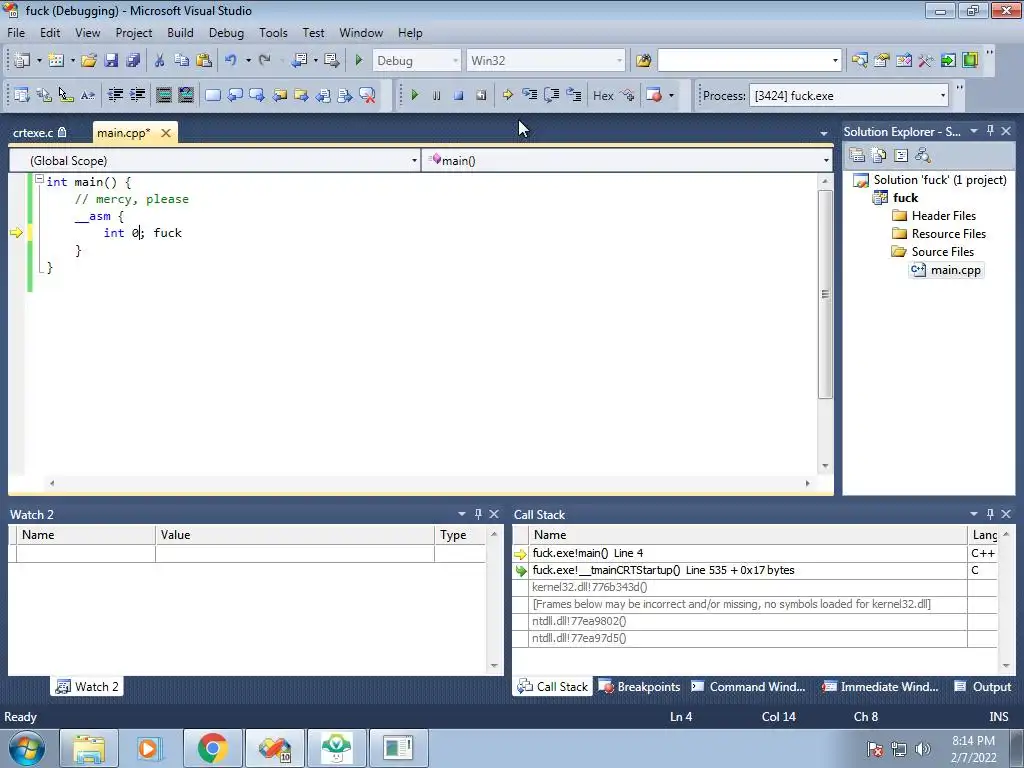The height and width of the screenshot is (768, 1024).
Task: Click the Add New Item icon
Action: pos(56,60)
